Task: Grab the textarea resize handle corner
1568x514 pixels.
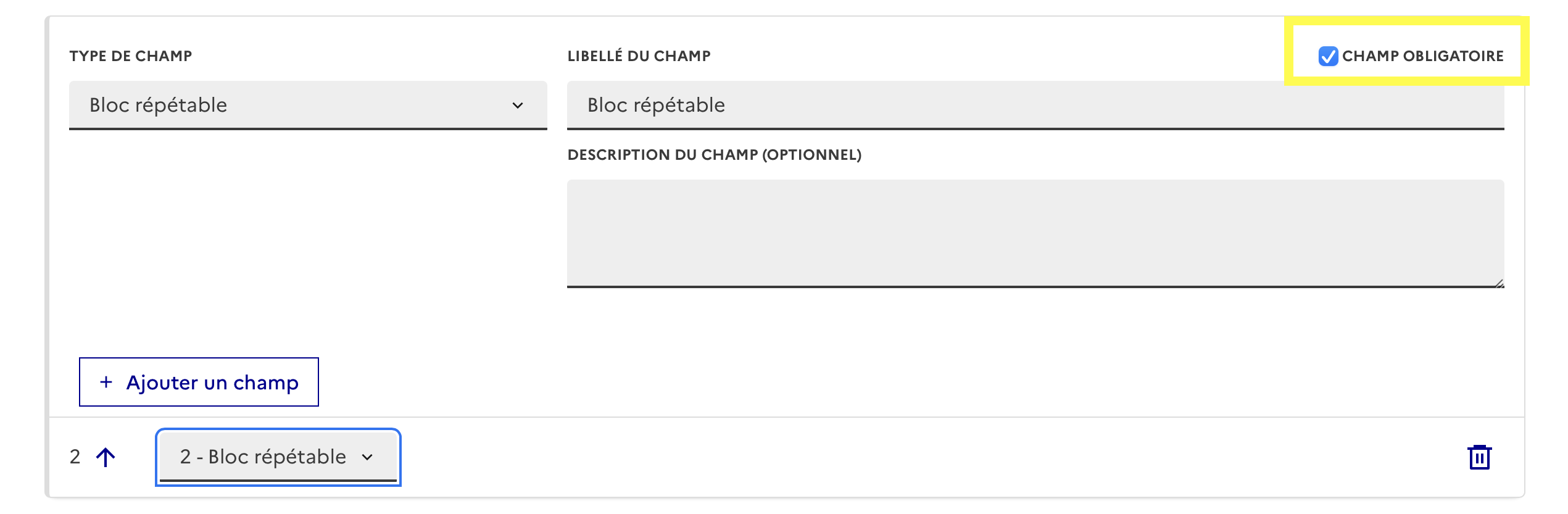Action: point(1499,283)
